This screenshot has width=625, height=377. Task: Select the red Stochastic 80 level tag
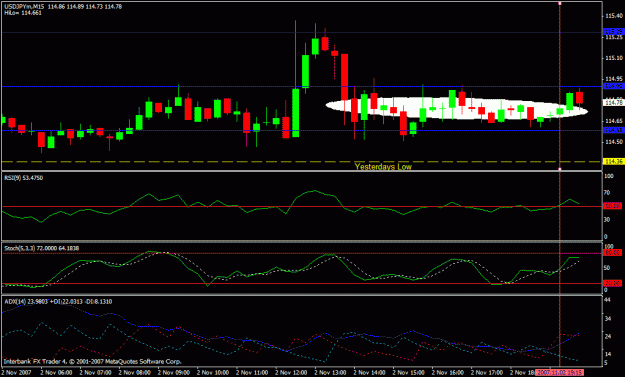pyautogui.click(x=613, y=253)
